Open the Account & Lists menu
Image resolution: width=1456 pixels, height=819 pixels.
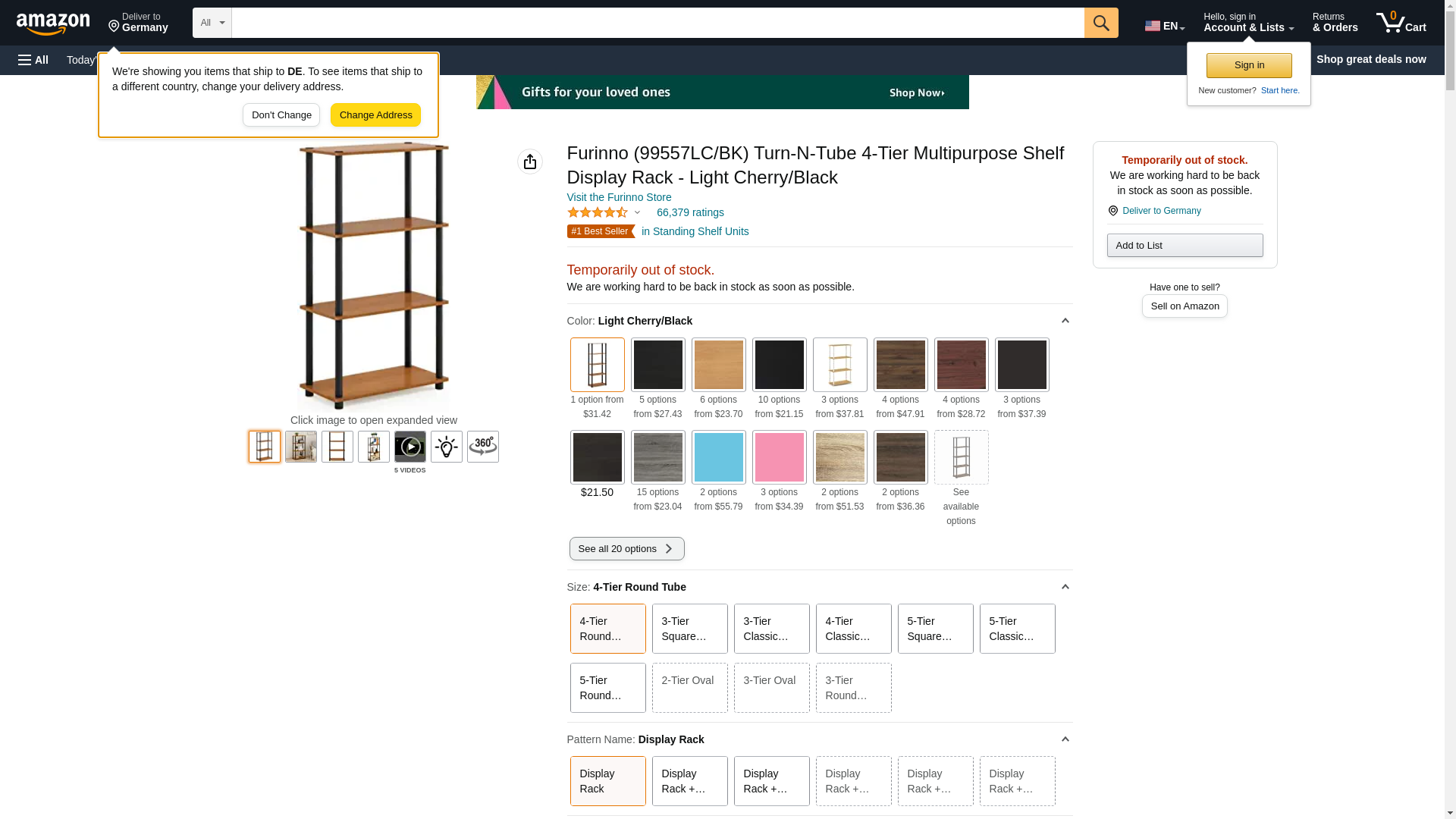coord(1248,23)
